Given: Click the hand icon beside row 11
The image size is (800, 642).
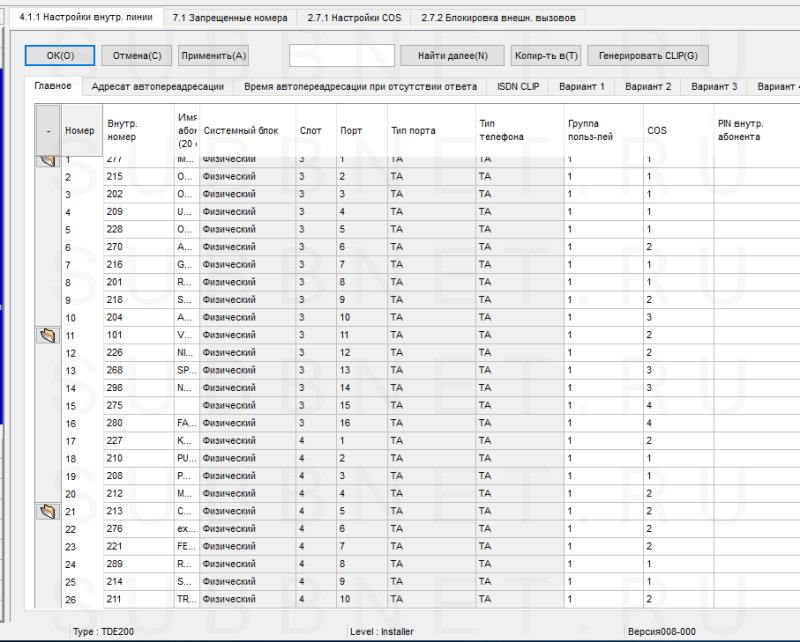Looking at the screenshot, I should tap(48, 335).
